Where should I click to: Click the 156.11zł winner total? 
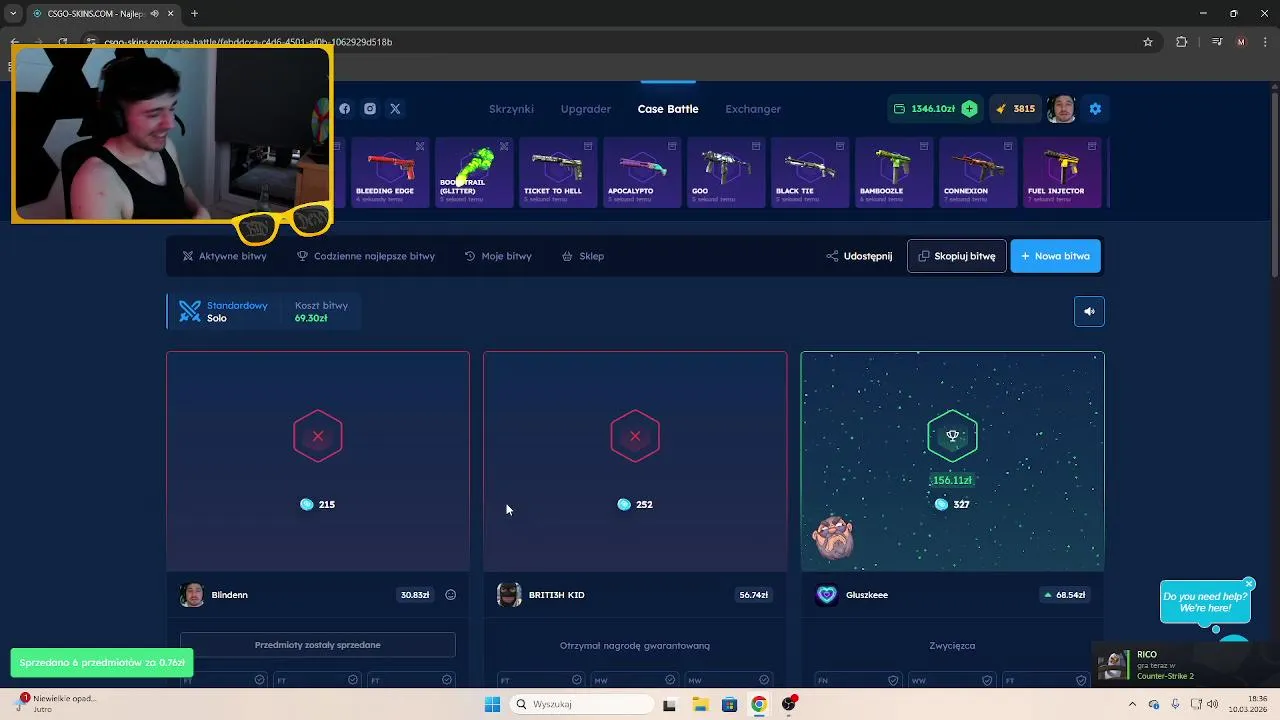coord(952,480)
